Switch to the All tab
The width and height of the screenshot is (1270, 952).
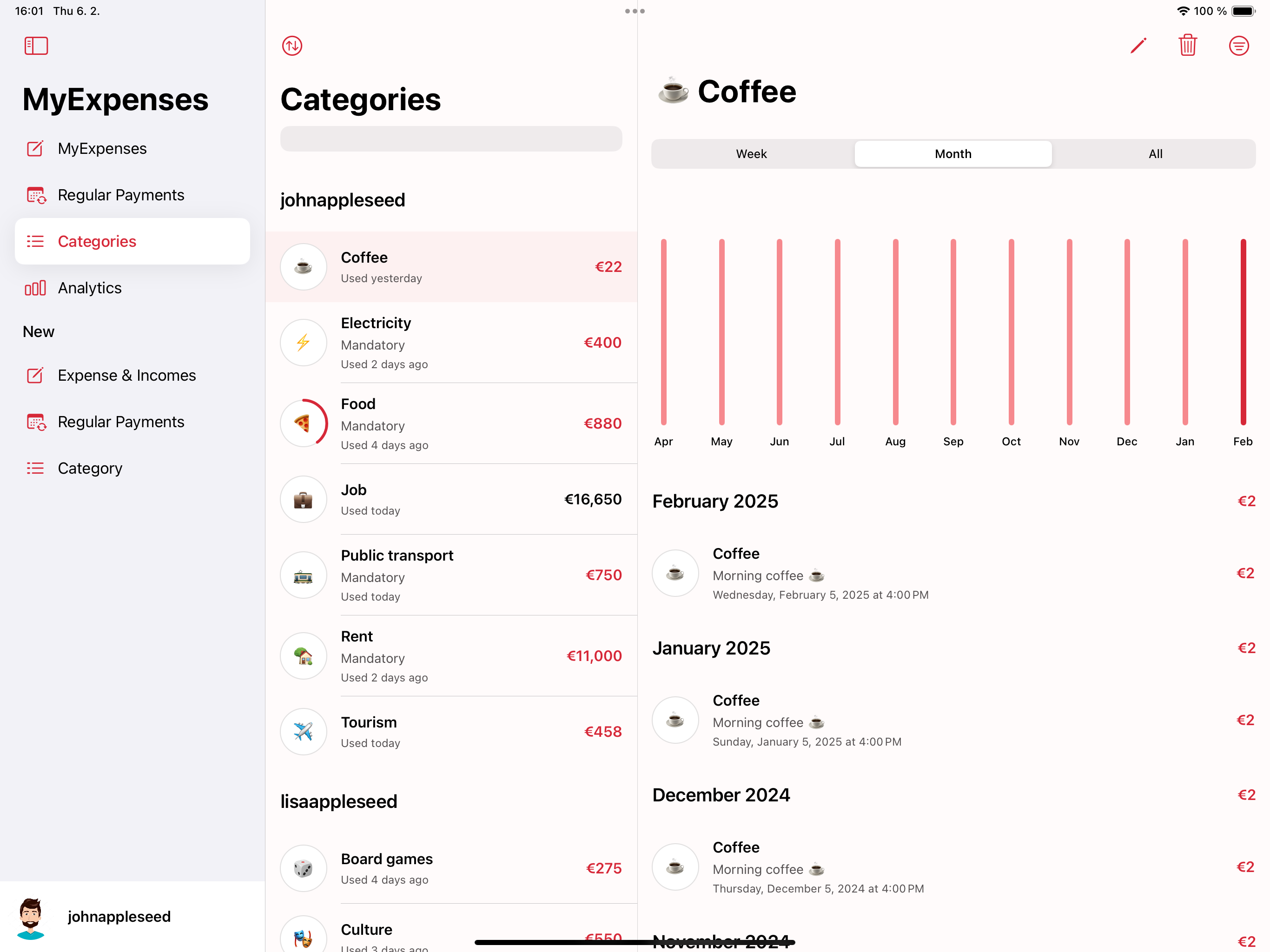(1155, 154)
